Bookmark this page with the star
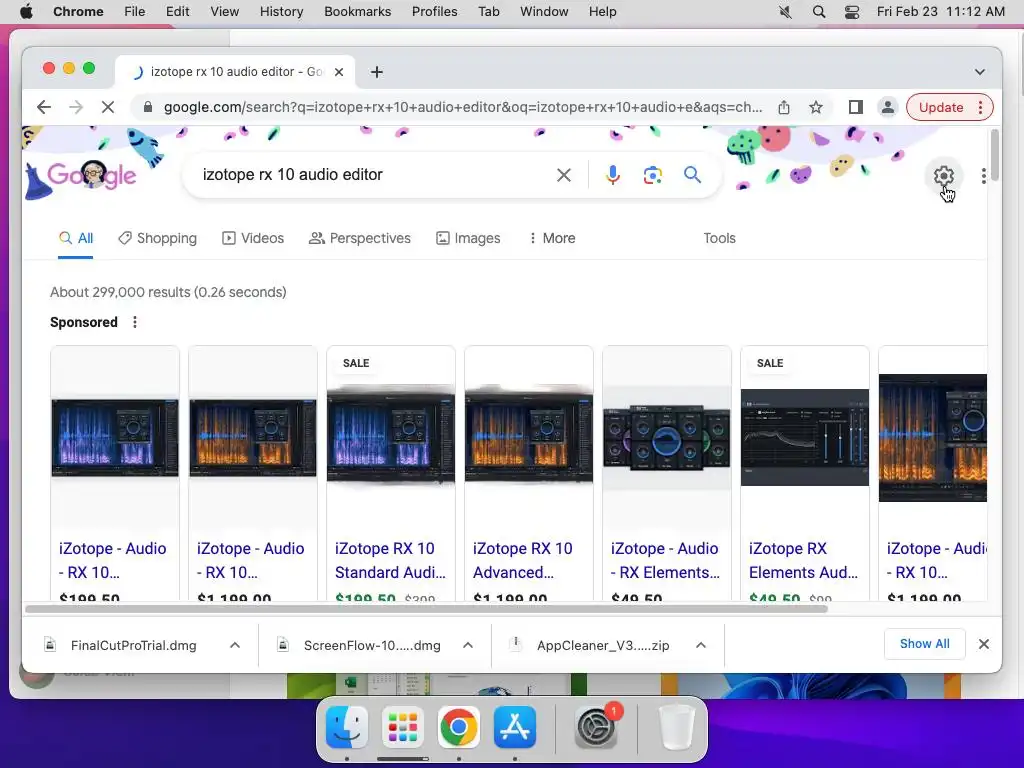The image size is (1024, 768). tap(816, 107)
